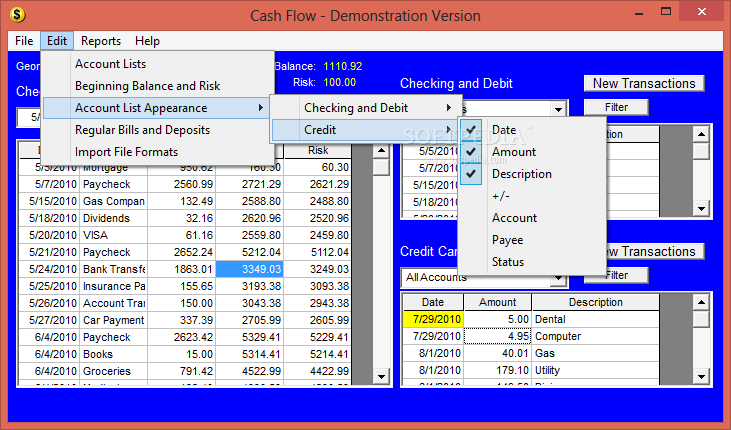Expand Account List Appearance submenu
Viewport: 731px width, 430px height.
click(x=156, y=108)
